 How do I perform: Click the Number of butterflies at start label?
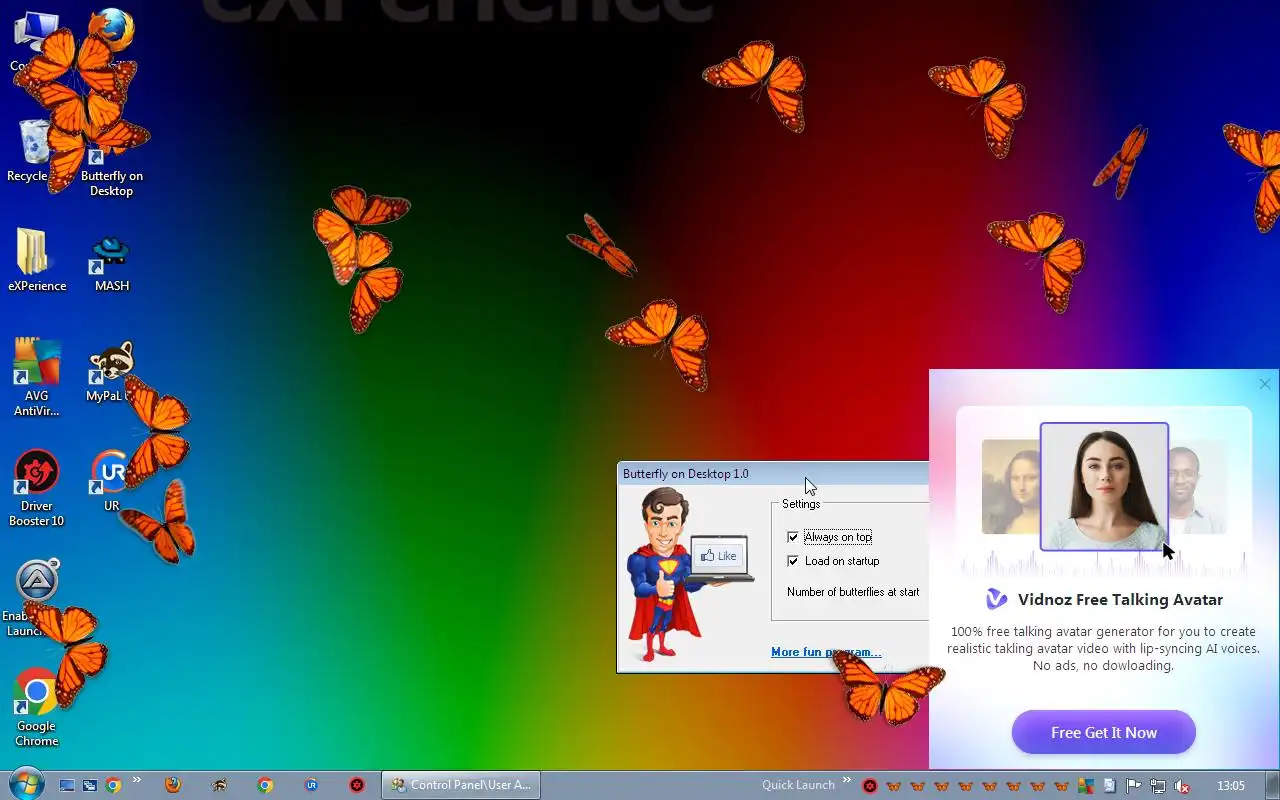853,592
